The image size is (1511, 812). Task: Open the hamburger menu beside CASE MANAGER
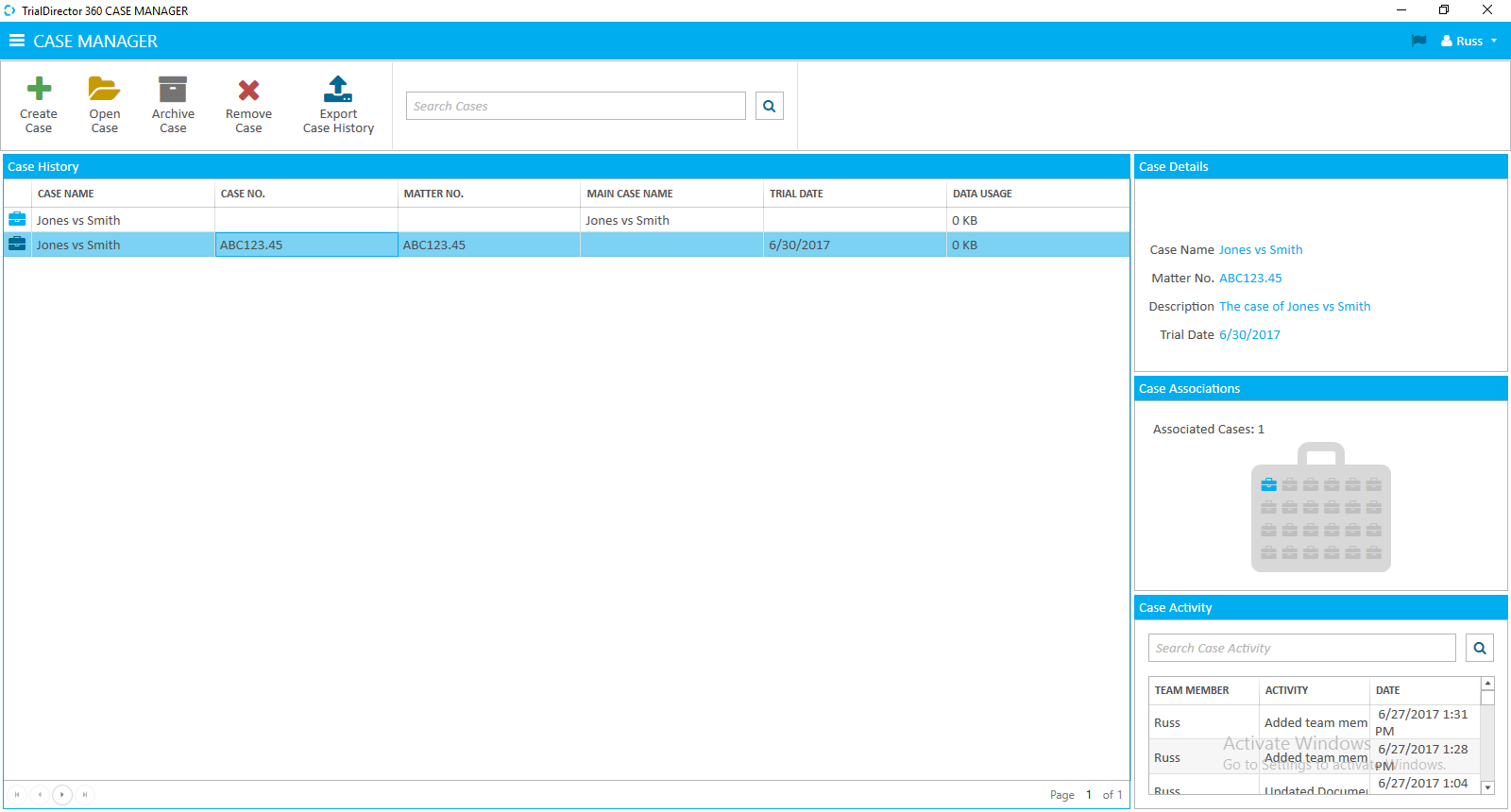pyautogui.click(x=17, y=41)
